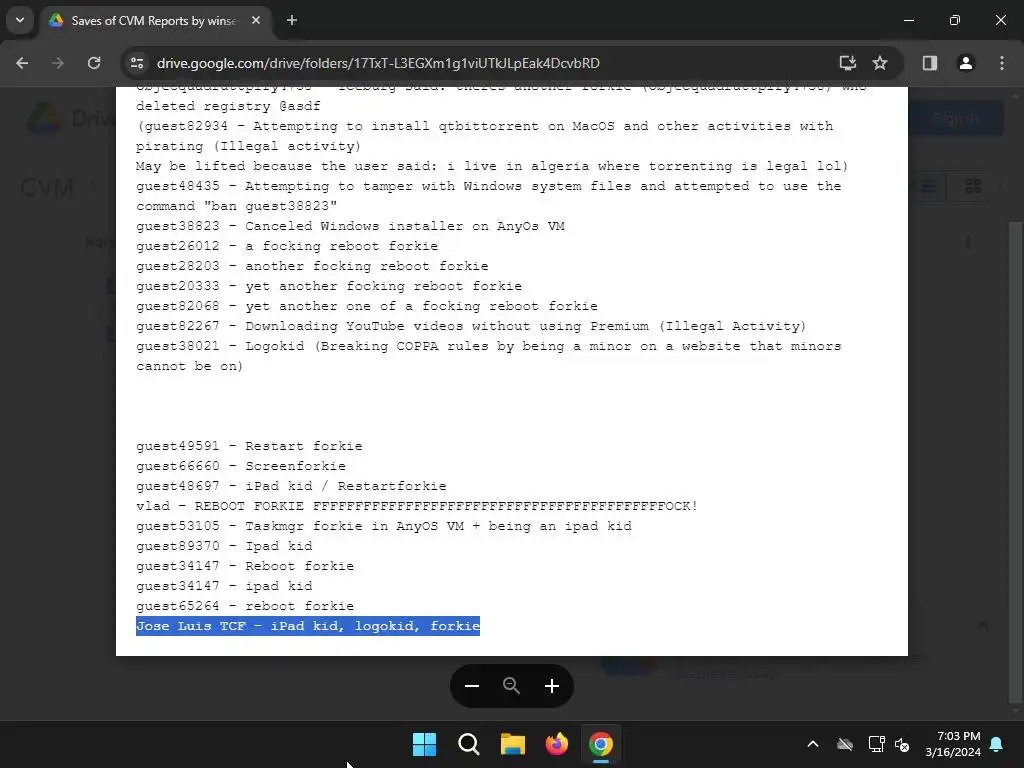Screen dimensions: 1024x768
Task: Zoom out the document preview
Action: point(472,686)
